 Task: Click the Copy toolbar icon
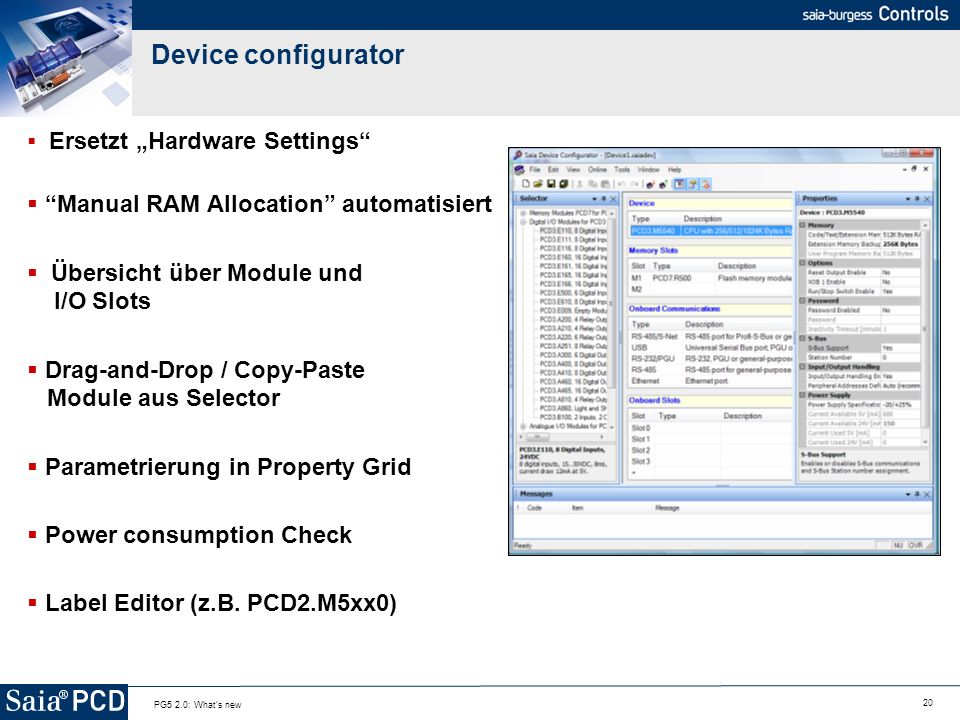(x=592, y=184)
